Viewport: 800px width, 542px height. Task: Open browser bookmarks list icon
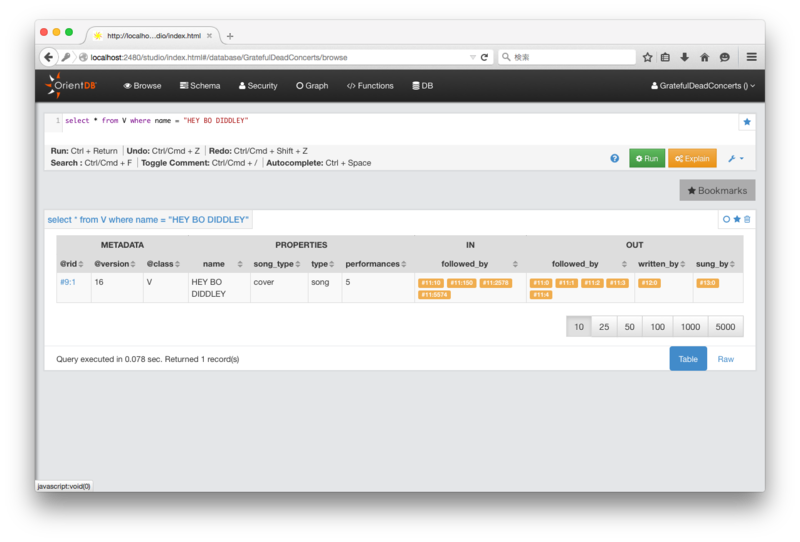pos(665,57)
